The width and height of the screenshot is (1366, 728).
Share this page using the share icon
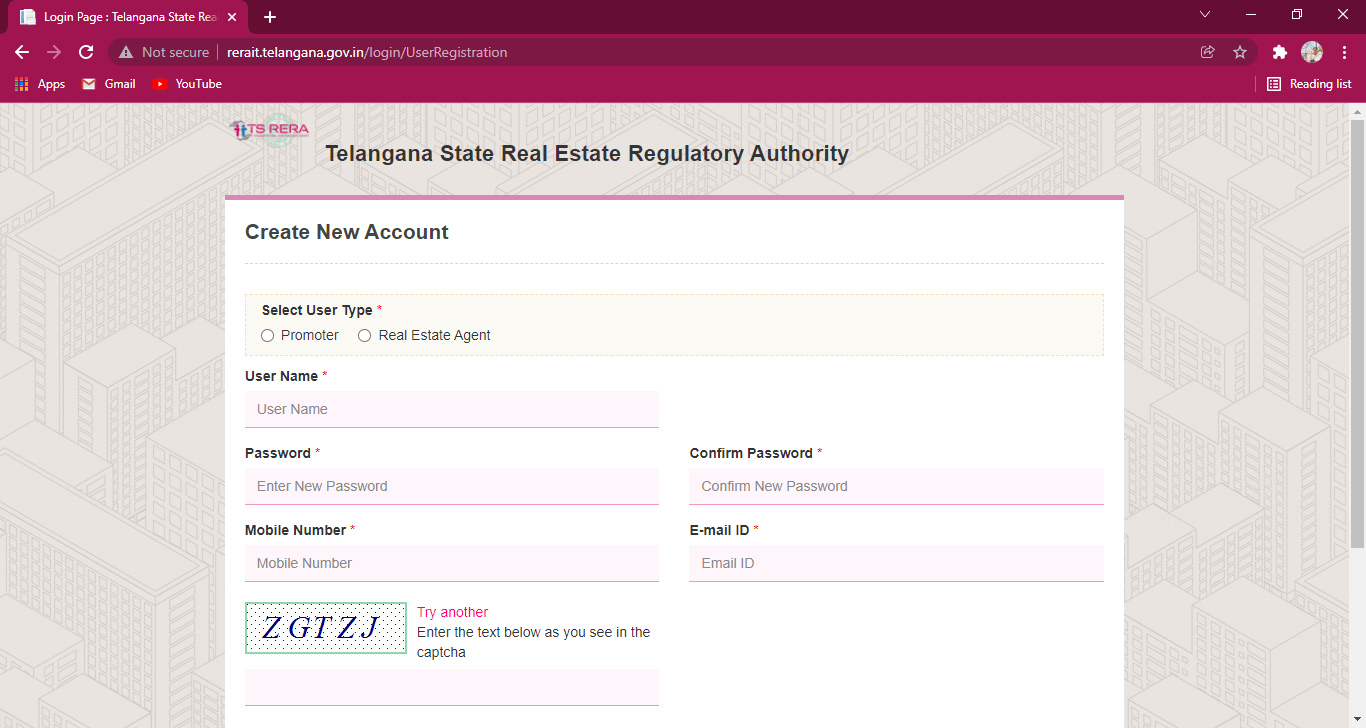(1208, 52)
